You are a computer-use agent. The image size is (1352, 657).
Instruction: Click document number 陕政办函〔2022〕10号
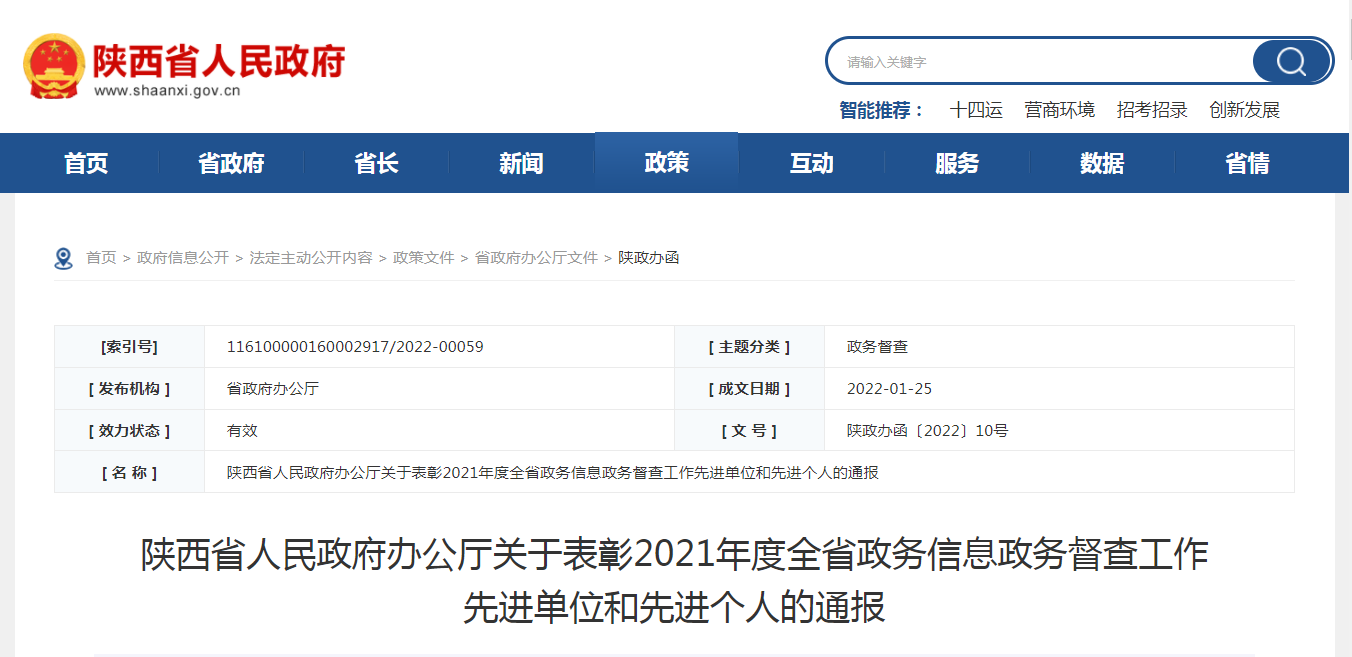pyautogui.click(x=927, y=431)
